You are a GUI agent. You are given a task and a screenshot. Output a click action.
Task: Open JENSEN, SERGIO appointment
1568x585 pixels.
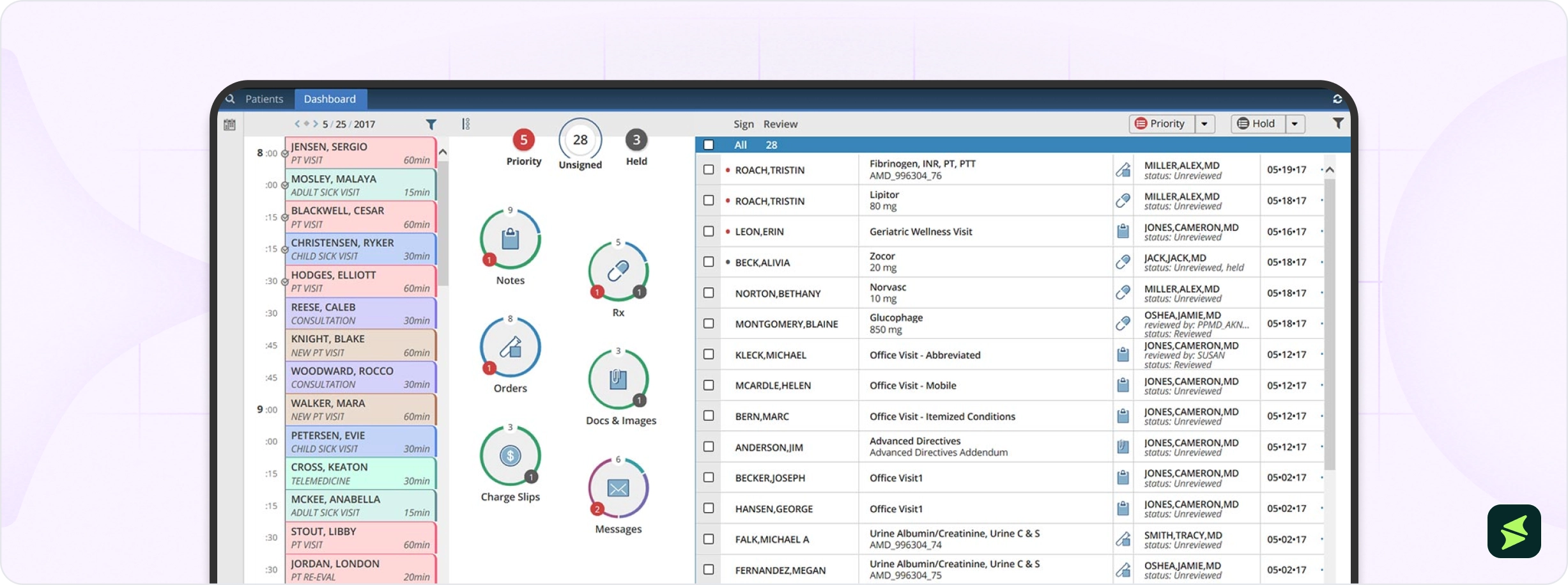click(x=360, y=153)
